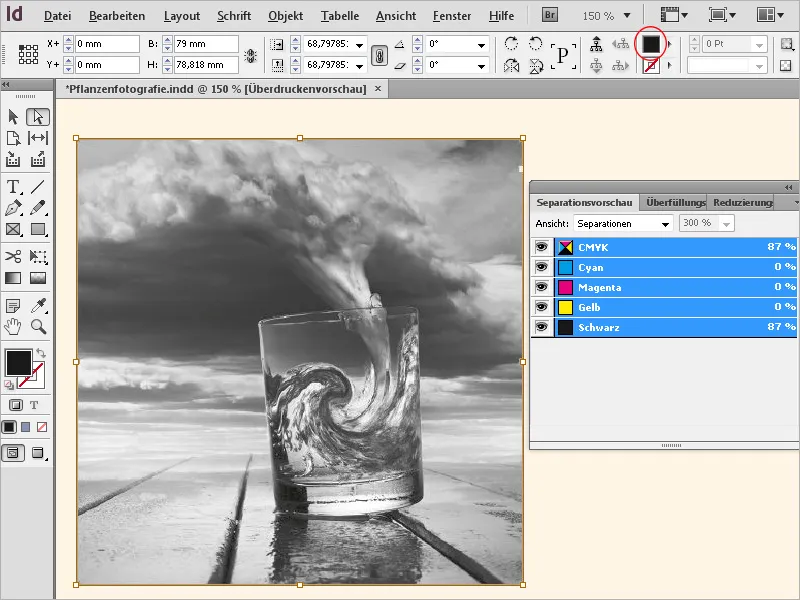Screen dimensions: 800x600
Task: Open the Fenster menu
Action: click(x=452, y=15)
